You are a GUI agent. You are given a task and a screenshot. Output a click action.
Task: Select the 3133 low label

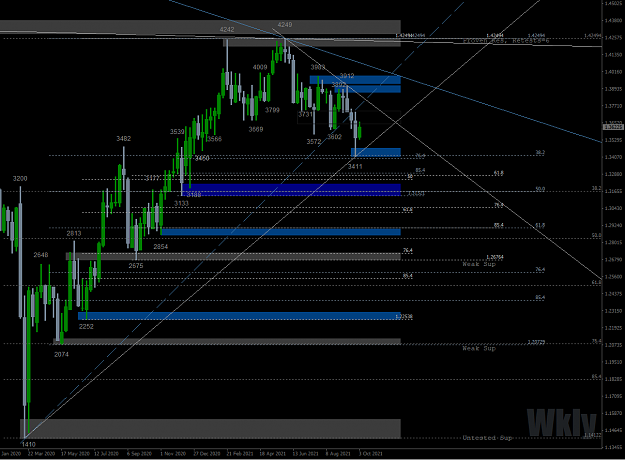click(x=181, y=203)
